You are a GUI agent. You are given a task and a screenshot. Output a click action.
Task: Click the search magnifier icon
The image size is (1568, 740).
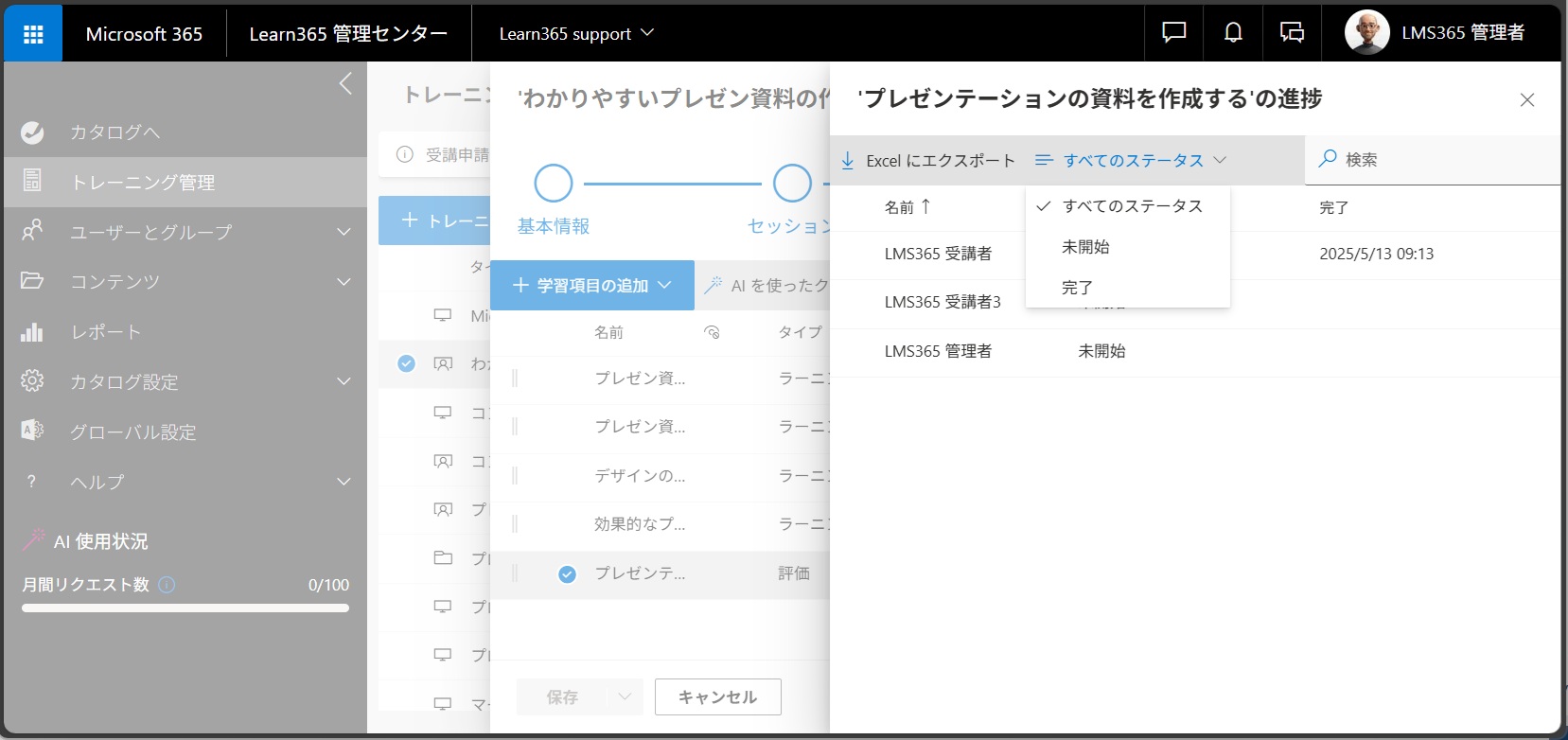tap(1328, 159)
